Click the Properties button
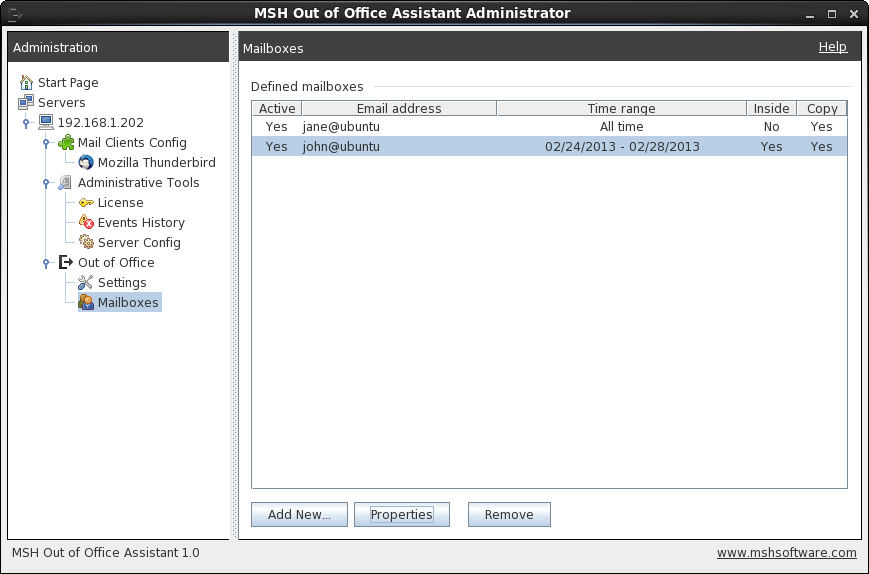The height and width of the screenshot is (574, 869). coord(402,514)
